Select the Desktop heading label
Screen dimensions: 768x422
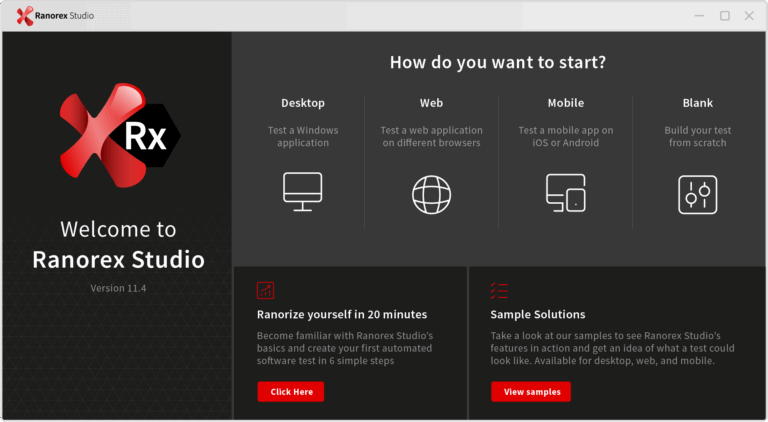[x=302, y=103]
